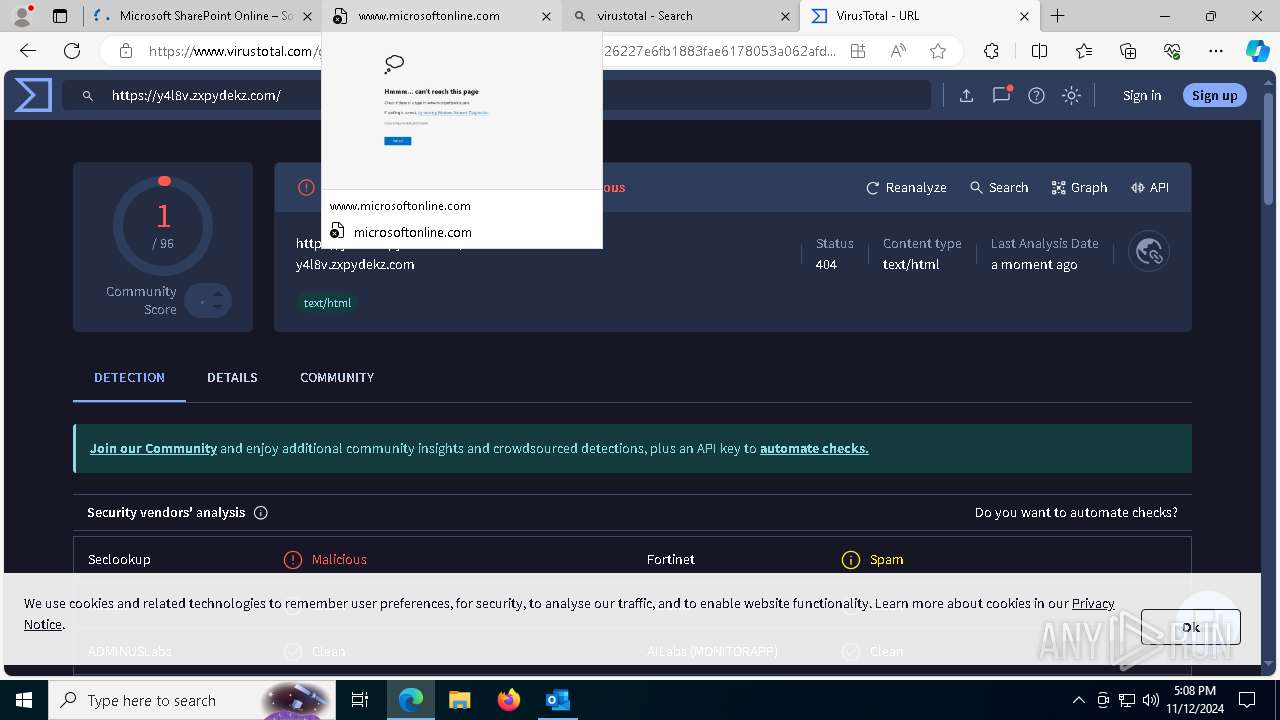1280x720 pixels.
Task: Open the Graph view
Action: tap(1079, 187)
